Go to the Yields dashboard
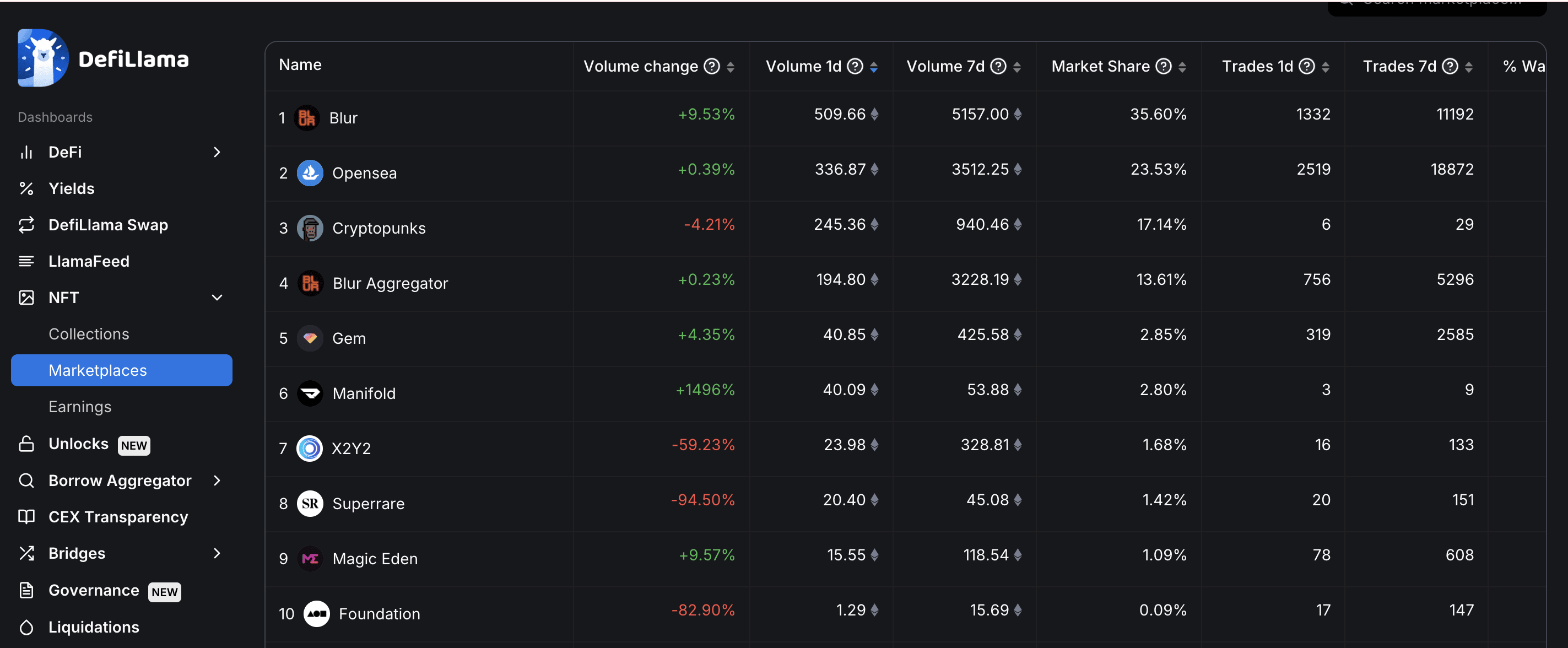This screenshot has height=648, width=1568. [x=71, y=188]
